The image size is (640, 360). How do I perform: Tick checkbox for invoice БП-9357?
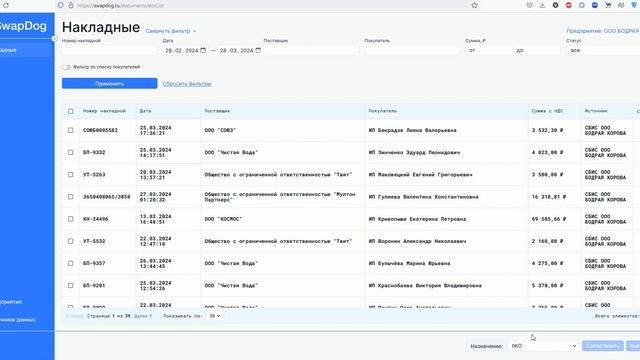coord(71,263)
